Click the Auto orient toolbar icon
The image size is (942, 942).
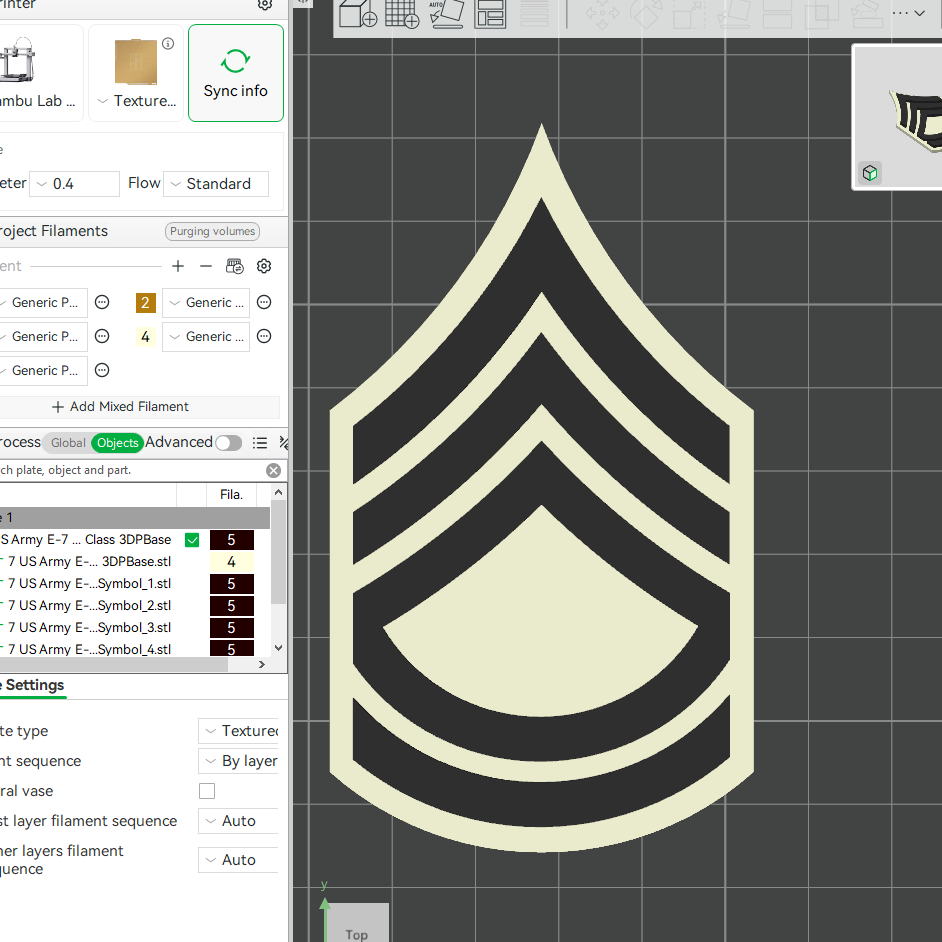tap(446, 13)
